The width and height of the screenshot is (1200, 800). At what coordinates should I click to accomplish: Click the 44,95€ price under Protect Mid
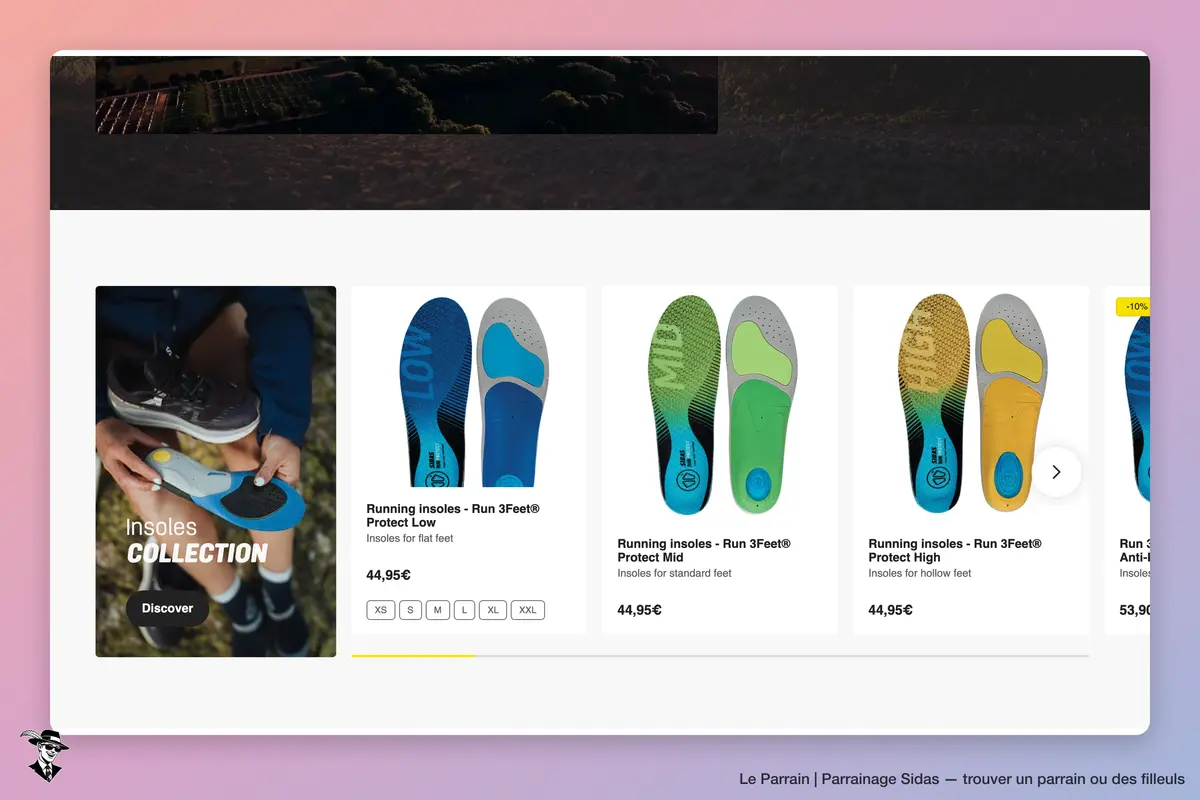[x=640, y=610]
